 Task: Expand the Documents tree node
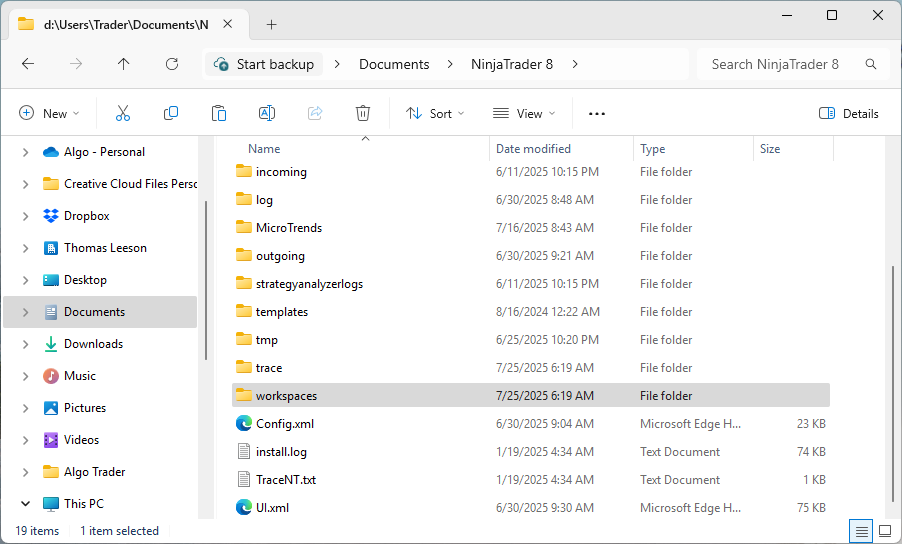(x=25, y=312)
